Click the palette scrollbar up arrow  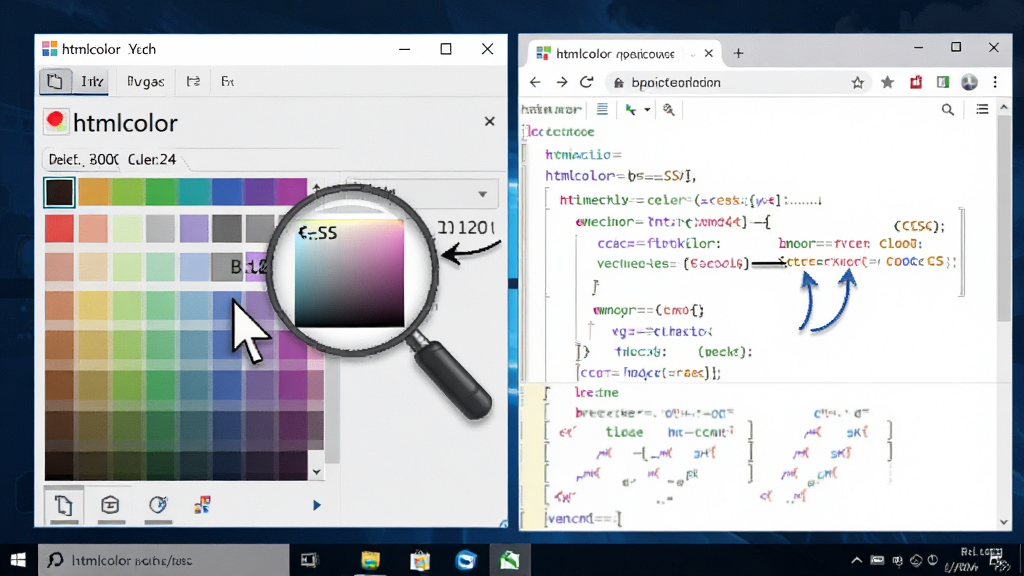pos(316,187)
